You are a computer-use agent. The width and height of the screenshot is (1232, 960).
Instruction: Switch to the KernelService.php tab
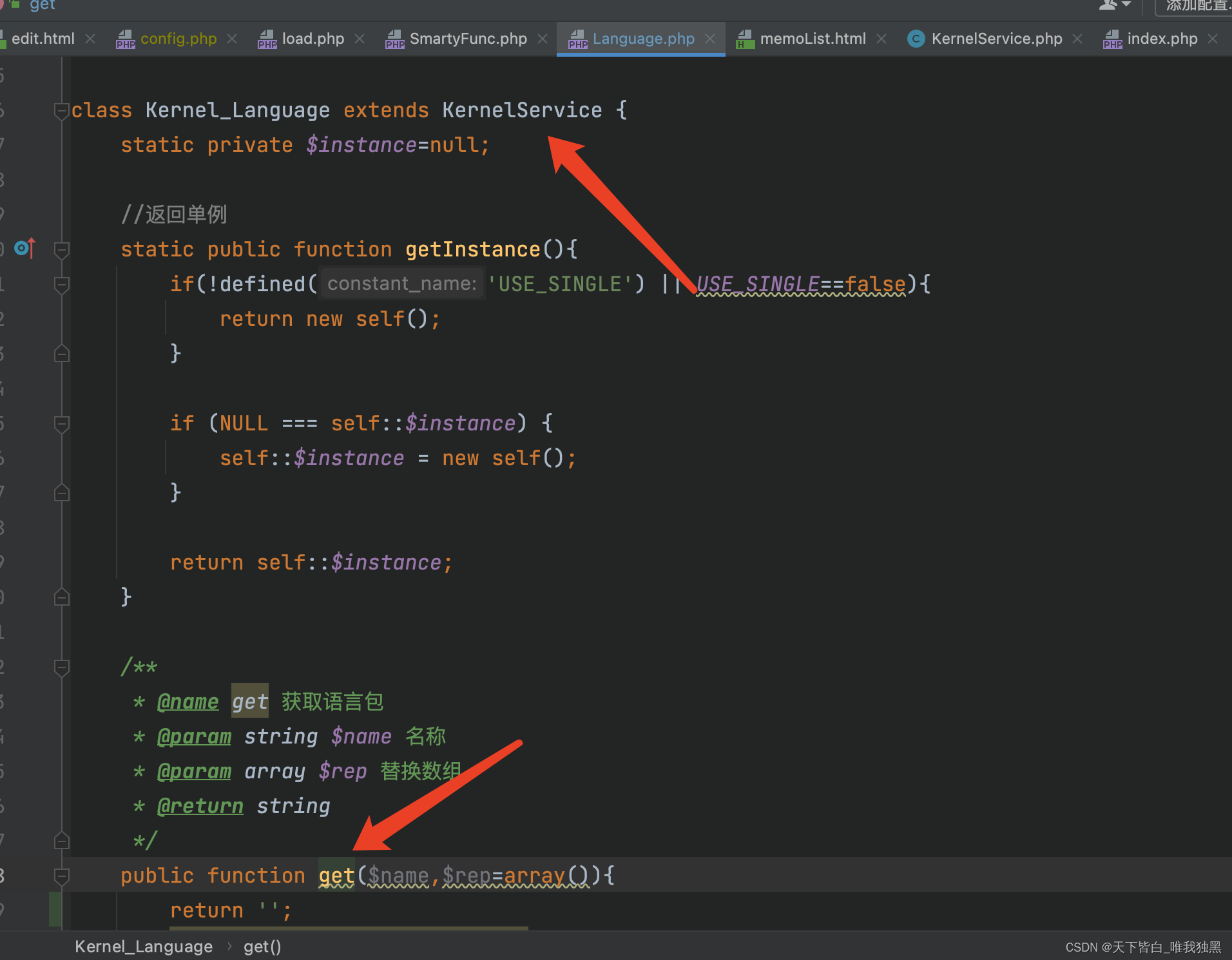click(x=997, y=39)
